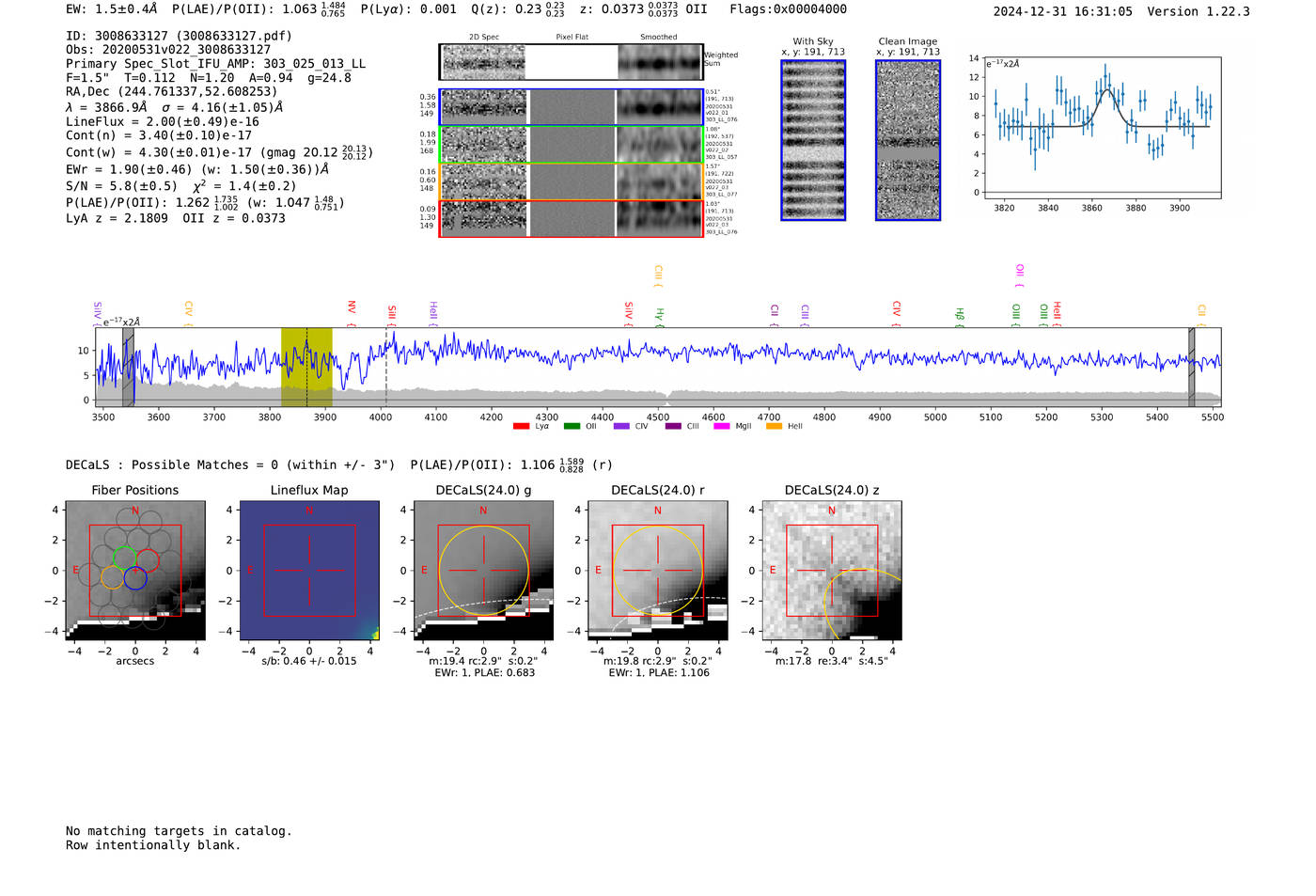Image resolution: width=1316 pixels, height=896 pixels.
Task: Click the 'LyA z = 2.1809' value
Action: (117, 218)
